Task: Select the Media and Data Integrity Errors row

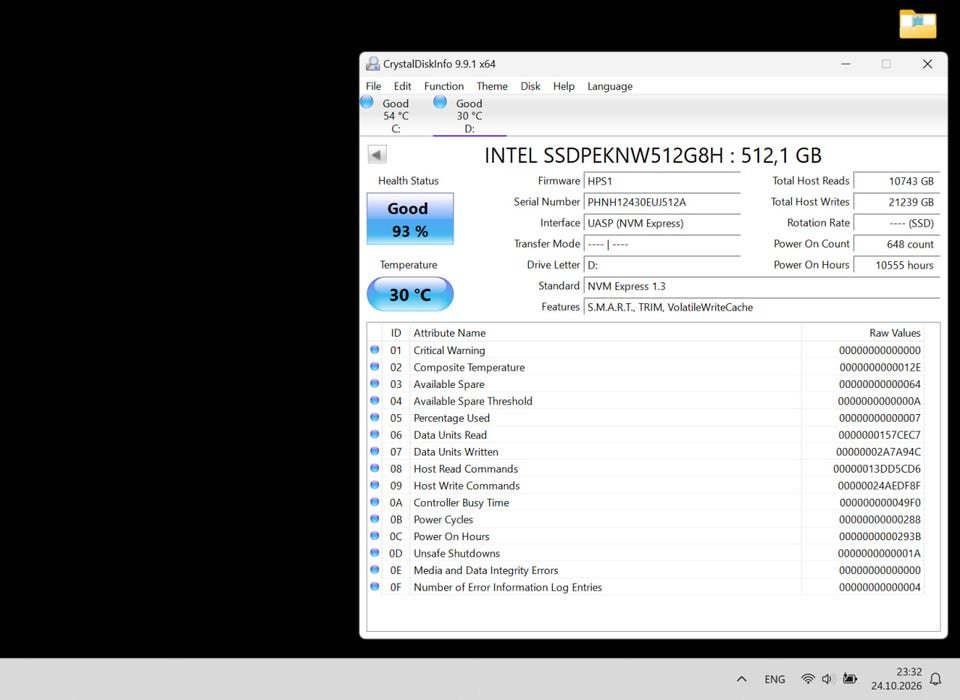Action: pyautogui.click(x=646, y=570)
